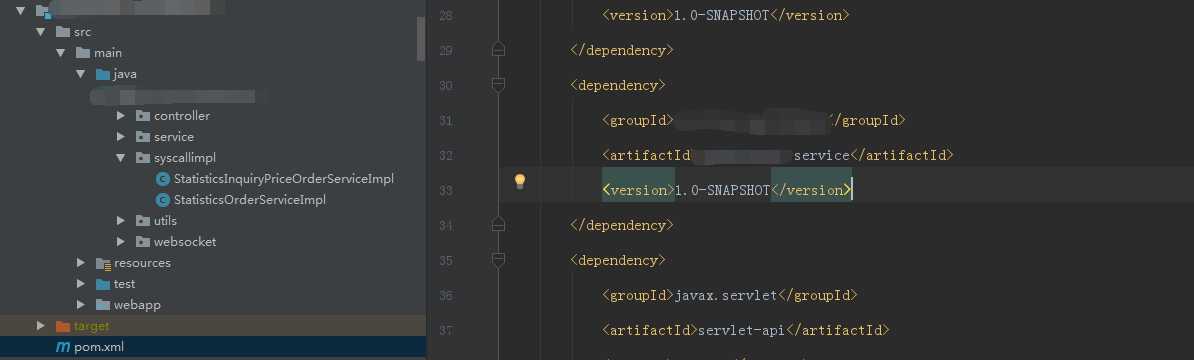Click the 1.0-SNAPSHOT version on line 28
The image size is (1194, 360).
pos(722,15)
